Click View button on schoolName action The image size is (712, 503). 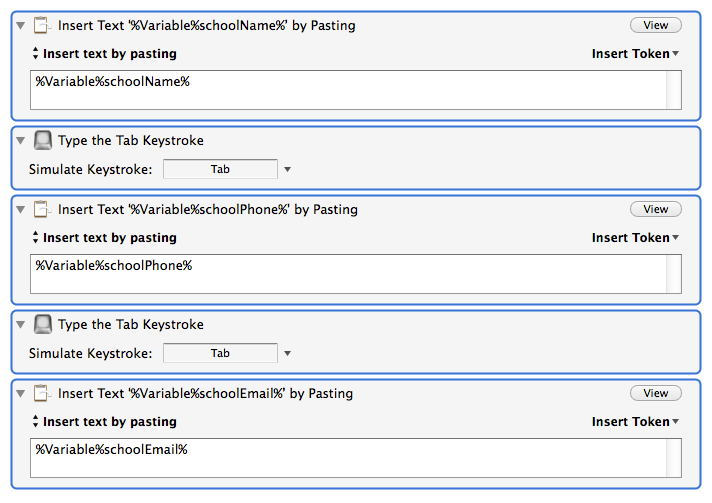pyautogui.click(x=655, y=25)
